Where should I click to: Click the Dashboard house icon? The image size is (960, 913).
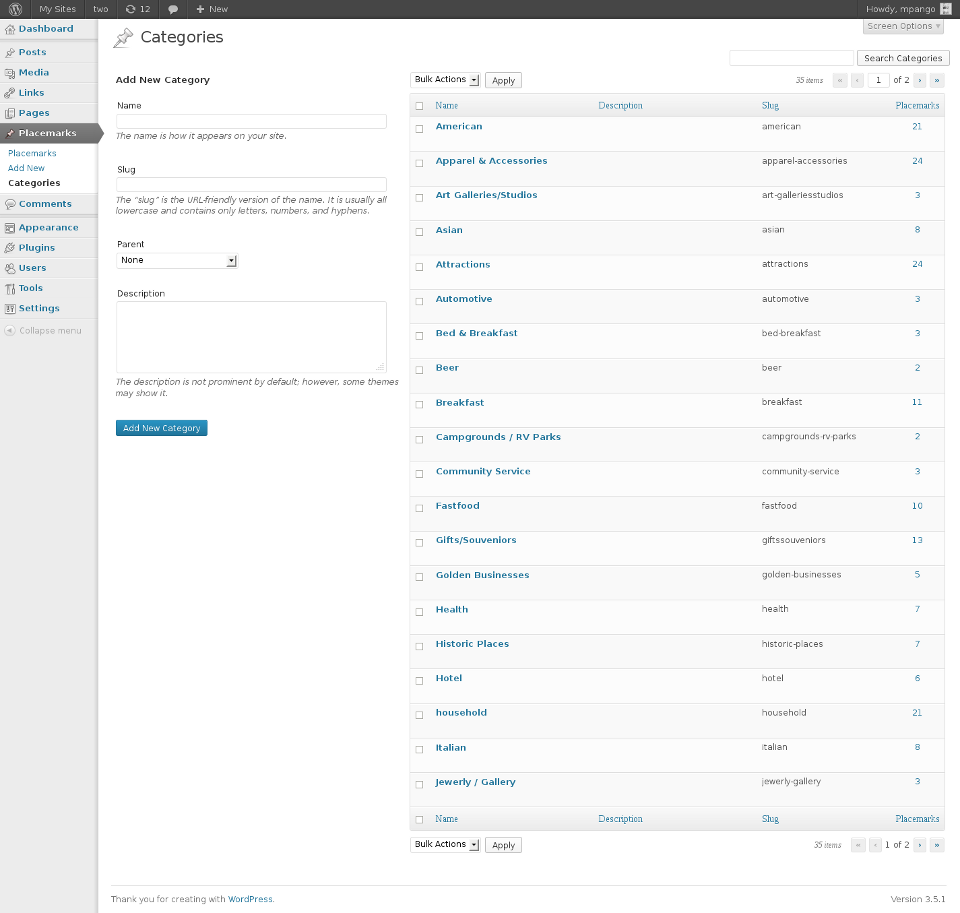pyautogui.click(x=10, y=29)
